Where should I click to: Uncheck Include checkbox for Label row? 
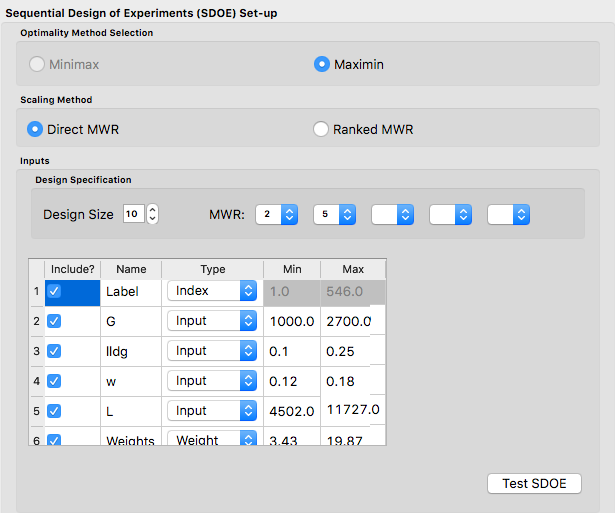click(55, 291)
